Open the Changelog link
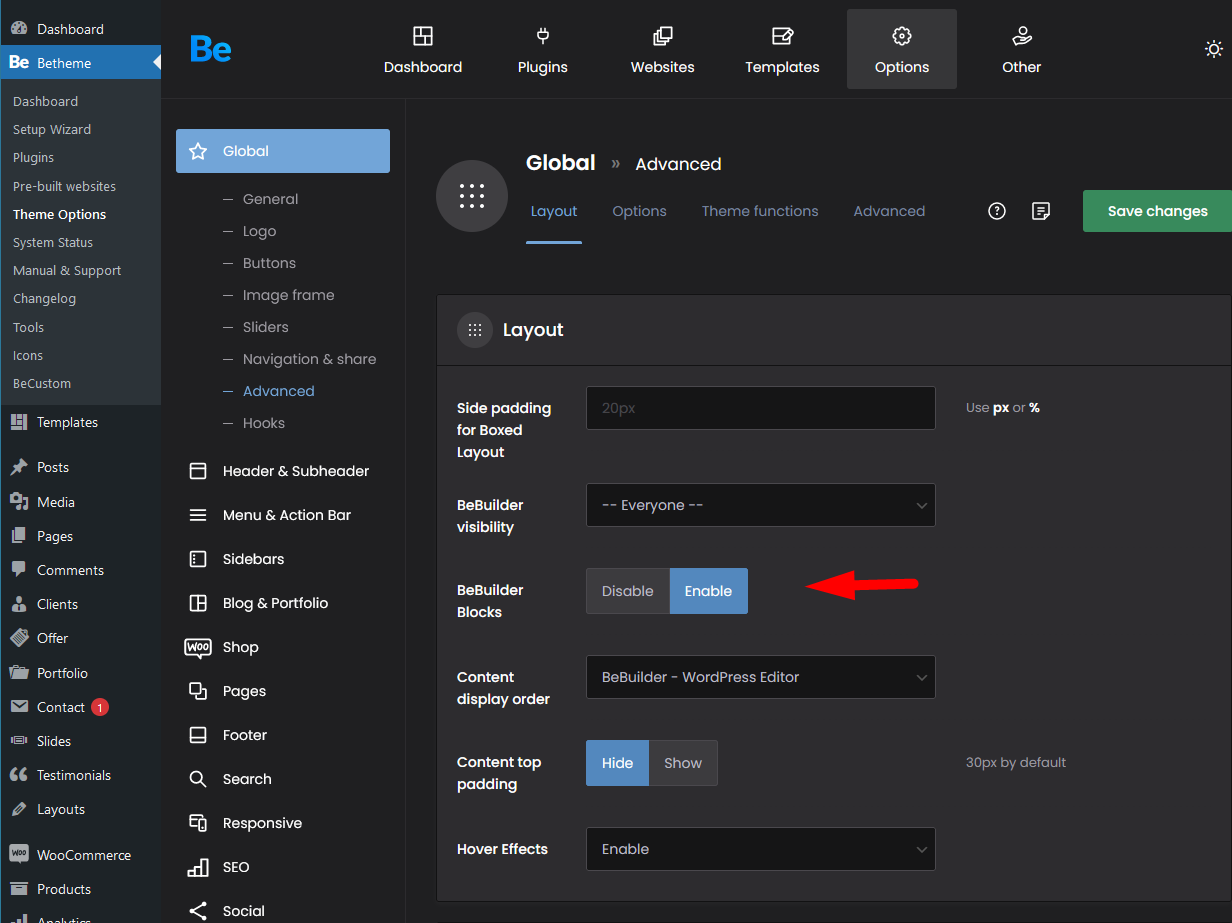This screenshot has height=923, width=1232. point(44,298)
